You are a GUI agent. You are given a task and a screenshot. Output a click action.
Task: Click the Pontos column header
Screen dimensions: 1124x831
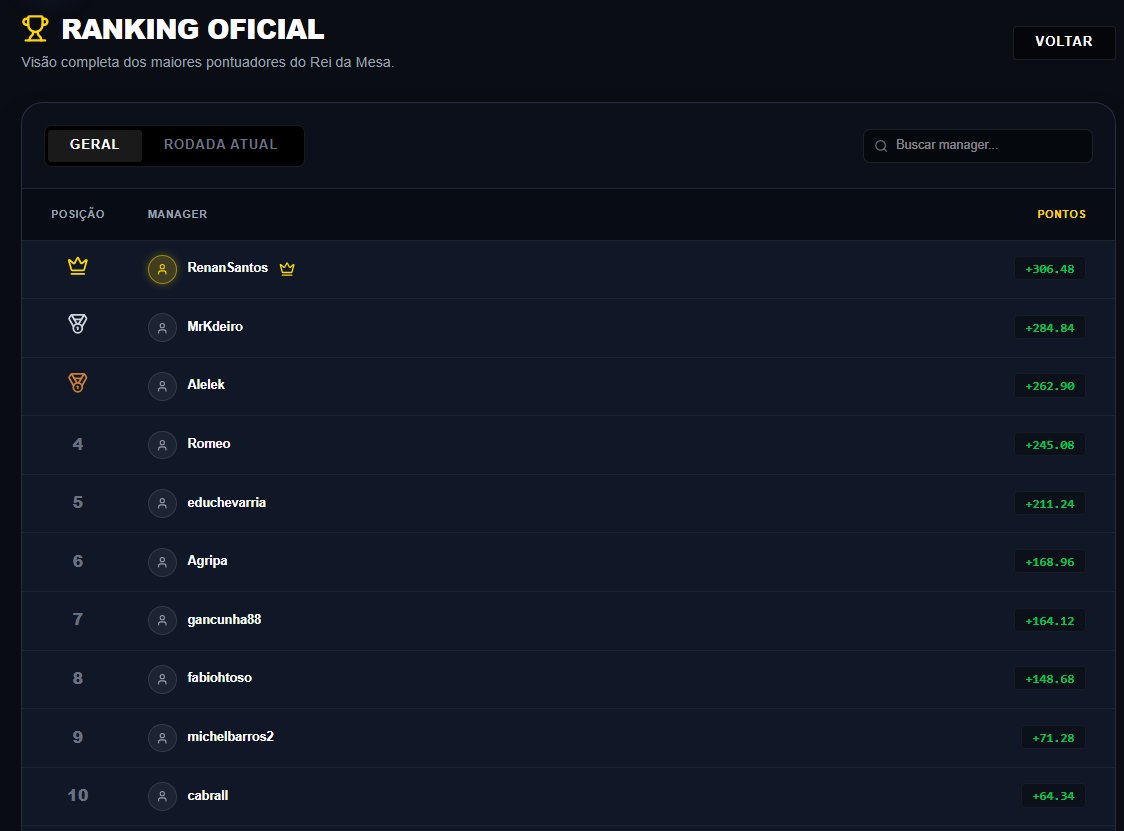click(1062, 214)
